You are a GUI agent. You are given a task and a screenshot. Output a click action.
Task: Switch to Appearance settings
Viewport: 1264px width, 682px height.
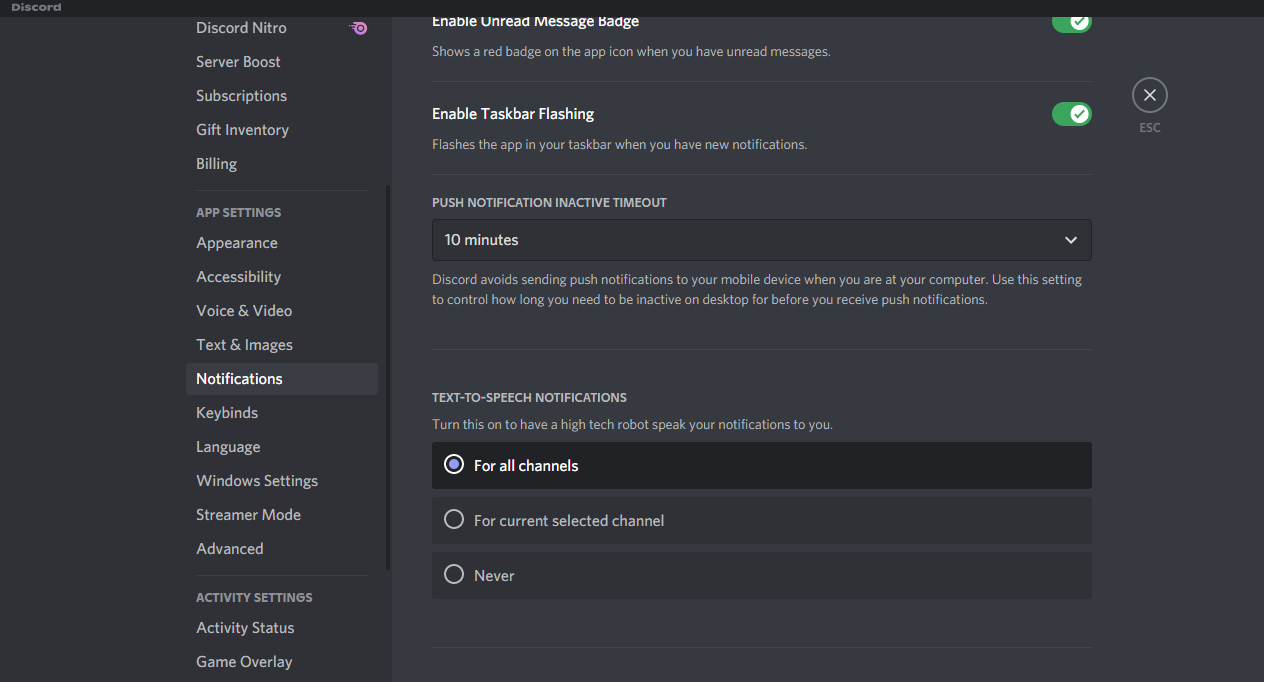tap(236, 242)
